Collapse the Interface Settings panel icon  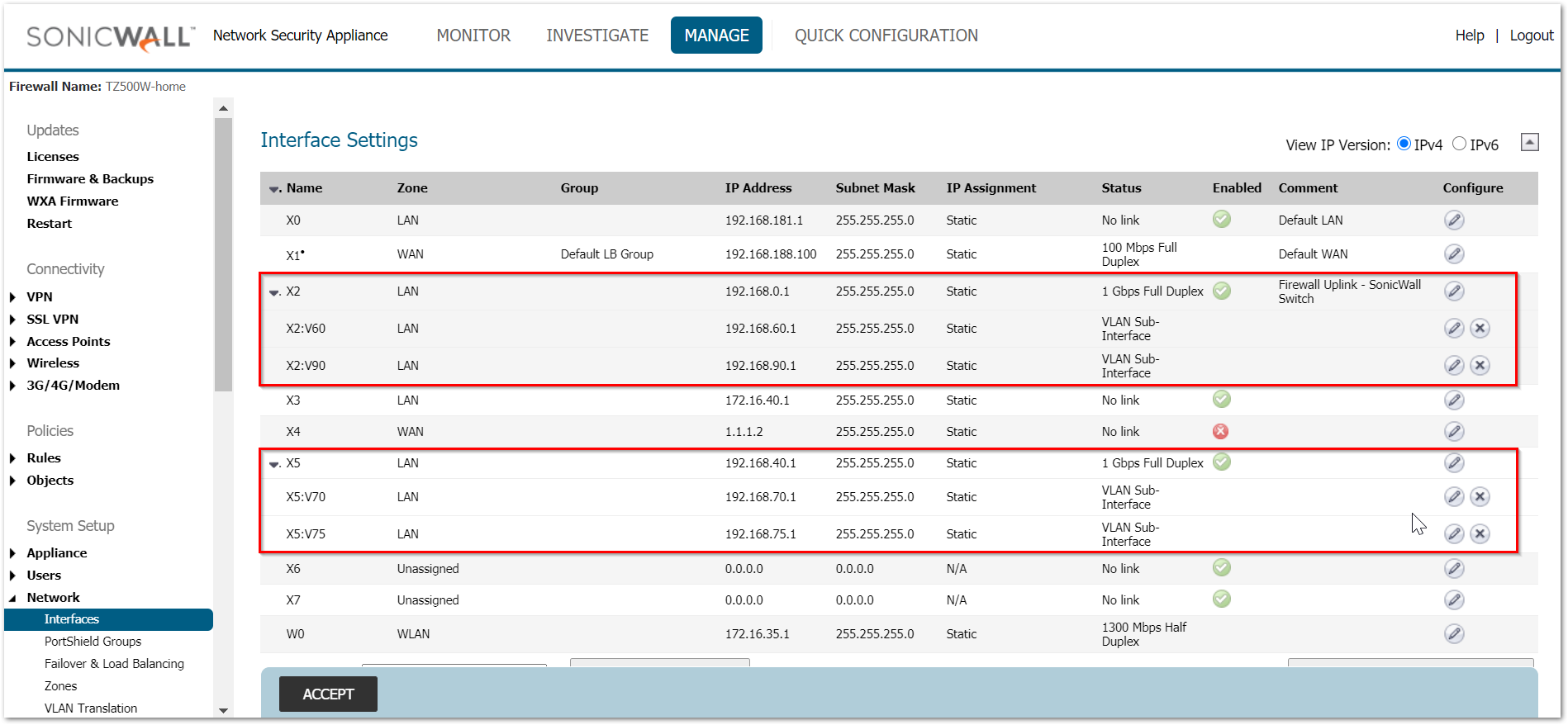1529,142
